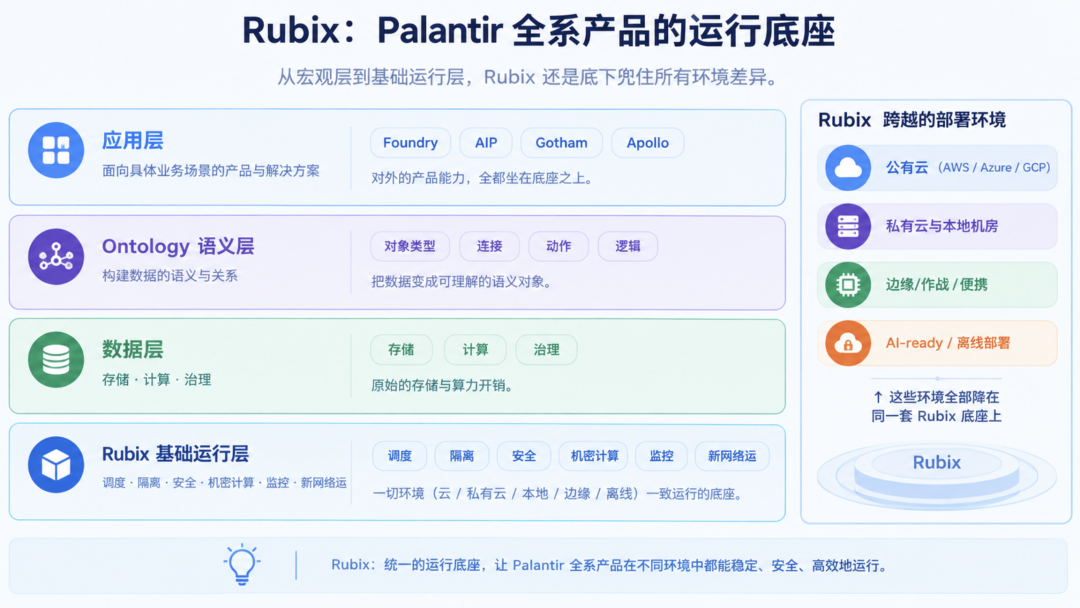
Task: Click the 私有云与本地机房 label
Action: (942, 226)
